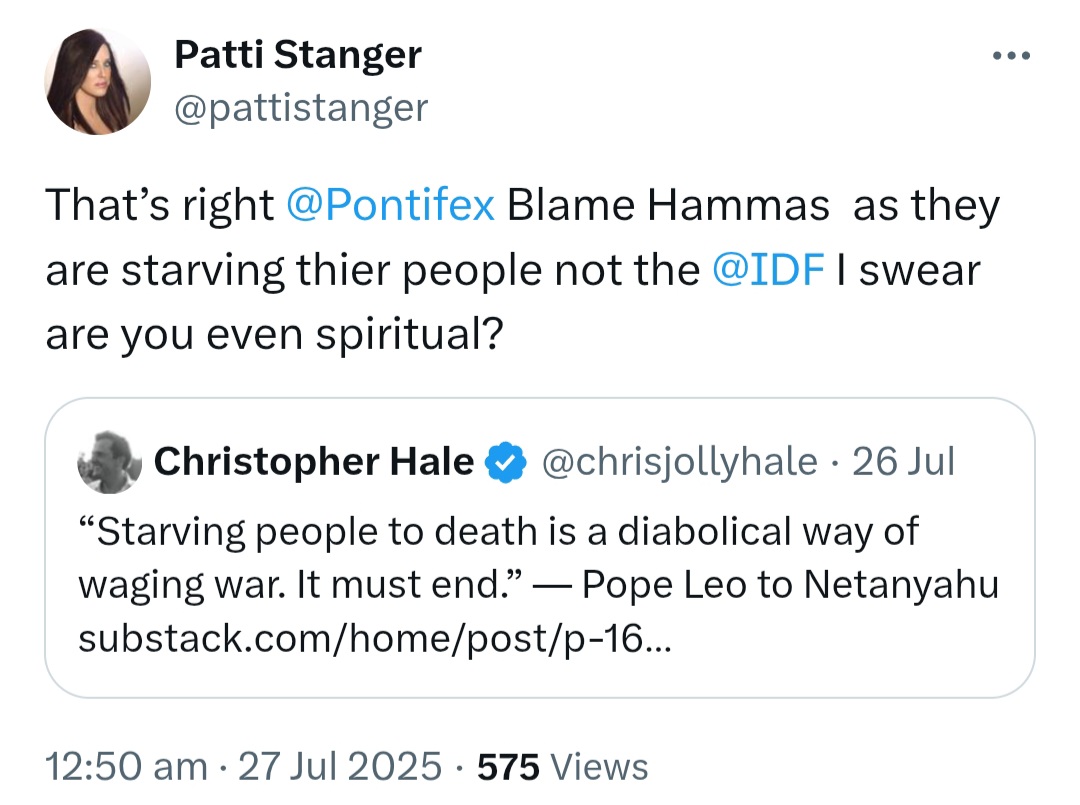Image resolution: width=1080 pixels, height=805 pixels.
Task: Click the Patti Stanger display name
Action: (298, 54)
